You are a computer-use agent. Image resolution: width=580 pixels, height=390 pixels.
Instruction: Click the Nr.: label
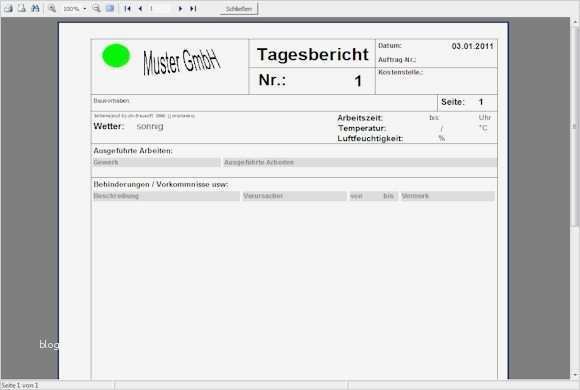272,80
